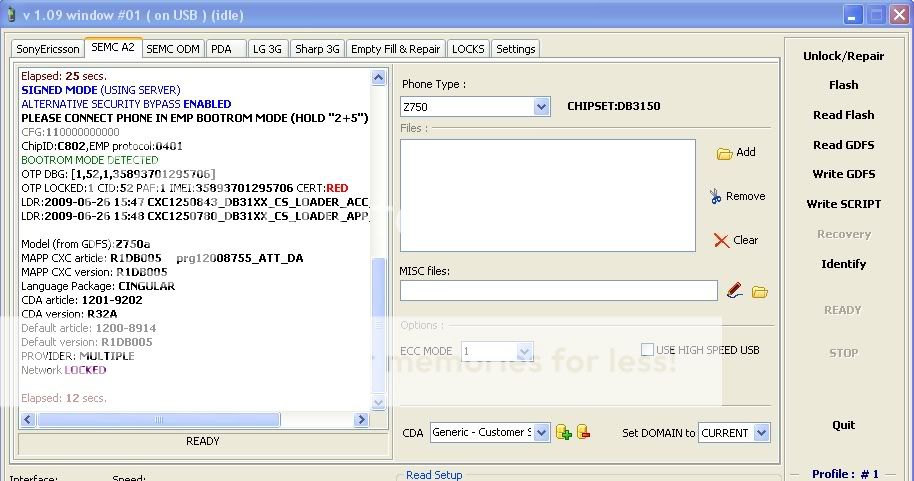This screenshot has height=481, width=914.
Task: Click the MISC files edit pencil icon
Action: point(735,291)
